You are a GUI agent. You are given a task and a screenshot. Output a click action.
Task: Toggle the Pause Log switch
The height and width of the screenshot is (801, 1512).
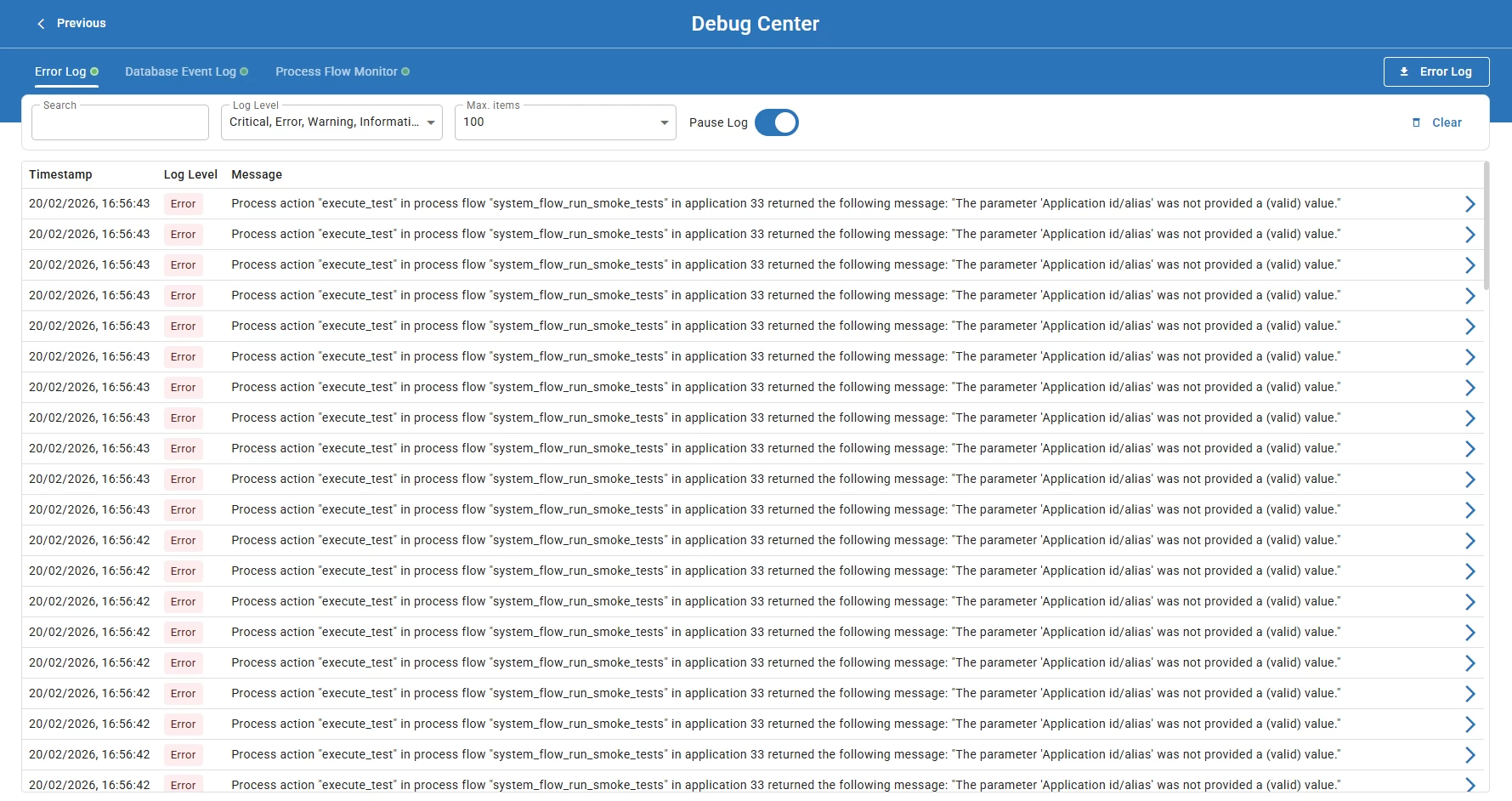777,122
